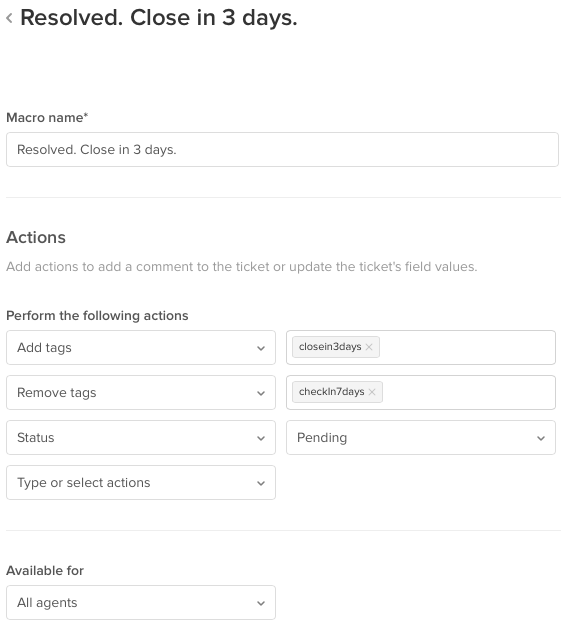
Task: Click the page title Resolved. Close in 3 days.
Action: tap(159, 18)
